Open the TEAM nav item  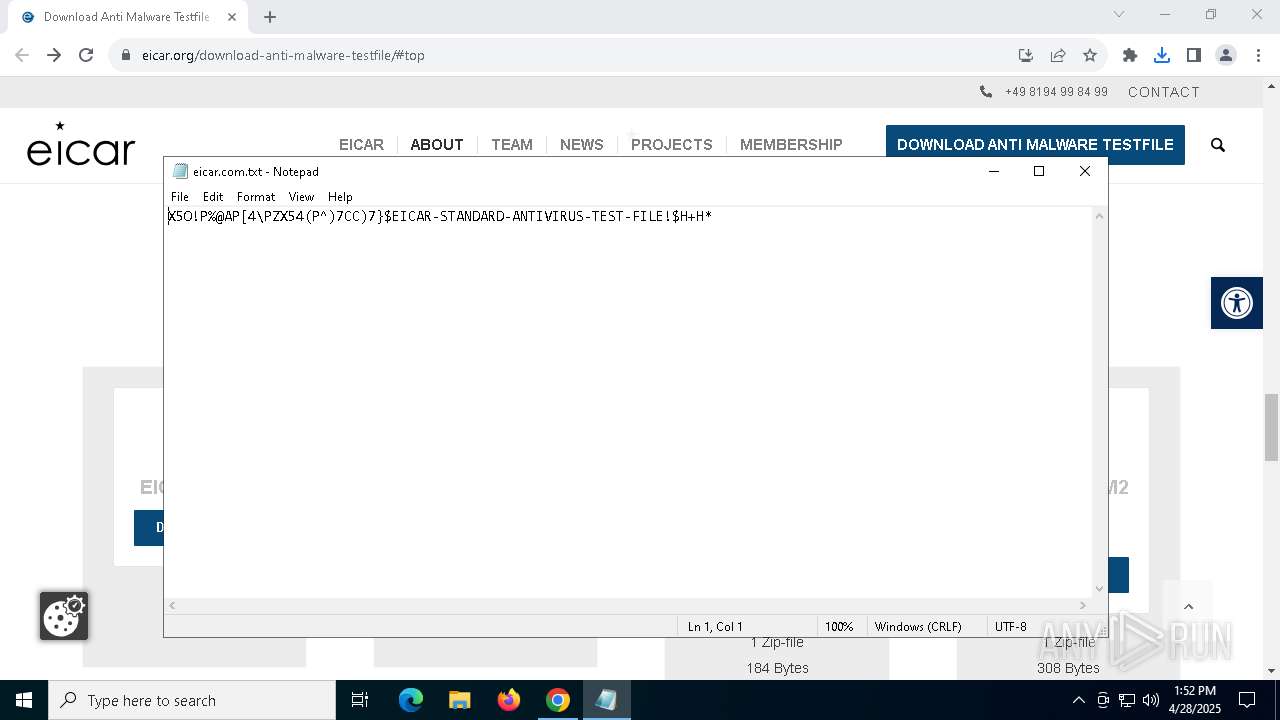pos(512,145)
